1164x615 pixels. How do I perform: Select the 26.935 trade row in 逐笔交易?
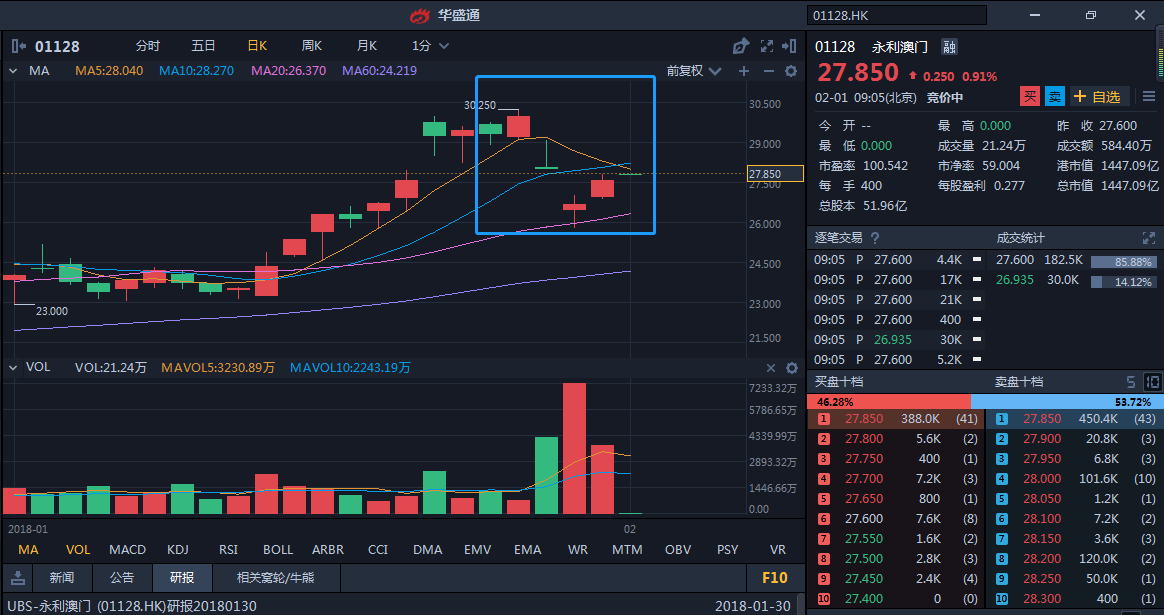896,339
